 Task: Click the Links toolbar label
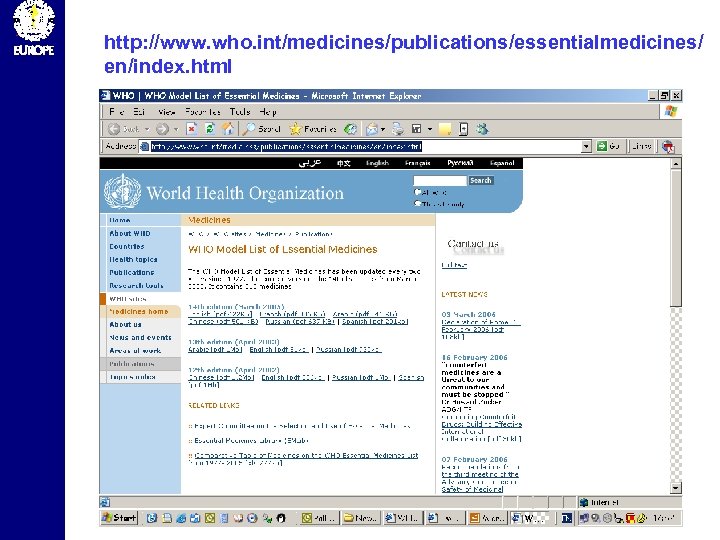coord(641,146)
